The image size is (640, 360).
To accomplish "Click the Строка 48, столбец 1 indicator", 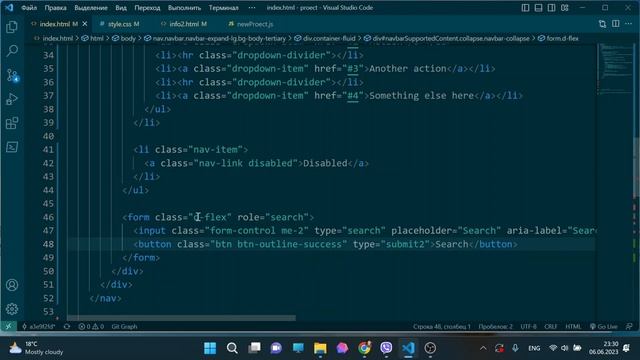I will tap(442, 327).
